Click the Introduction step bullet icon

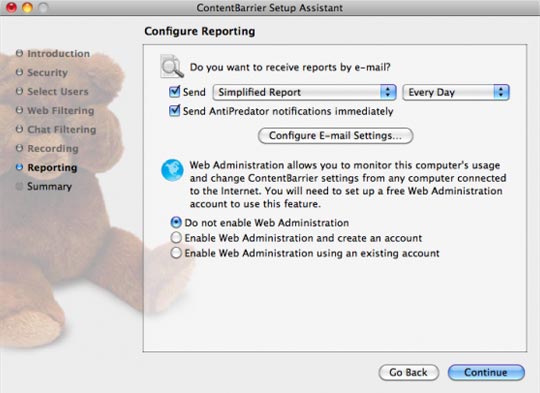click(x=20, y=53)
